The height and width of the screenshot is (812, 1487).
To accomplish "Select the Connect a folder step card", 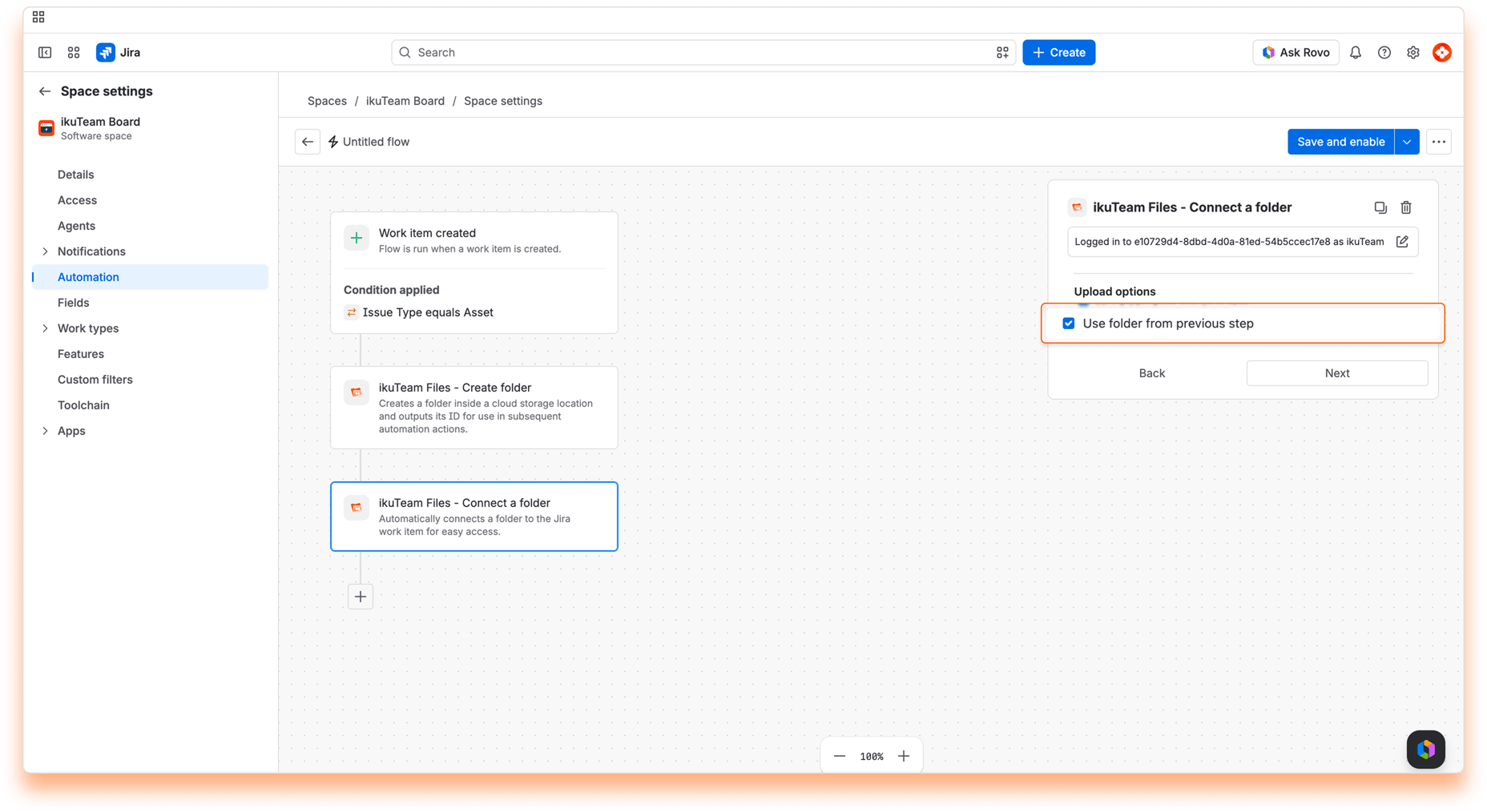I will click(474, 517).
